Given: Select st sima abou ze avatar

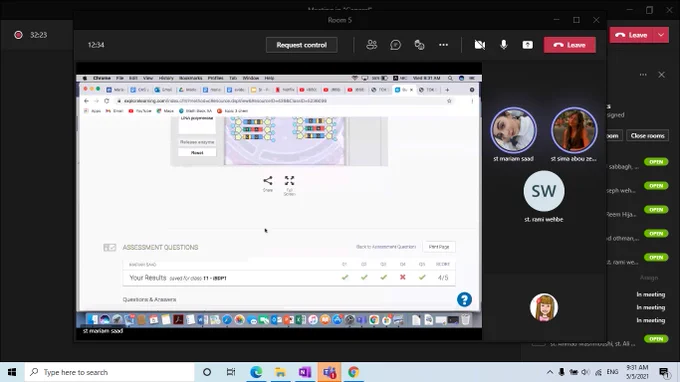Looking at the screenshot, I should pos(574,130).
